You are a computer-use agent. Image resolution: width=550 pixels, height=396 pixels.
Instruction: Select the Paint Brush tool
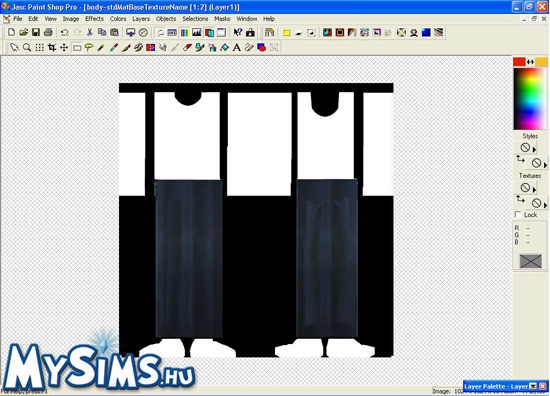click(x=126, y=47)
